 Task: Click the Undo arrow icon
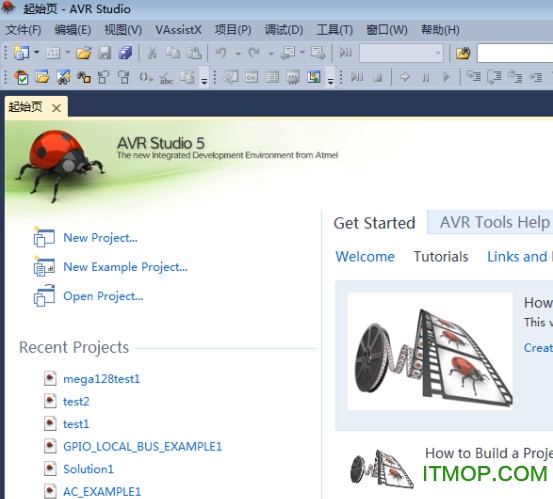[221, 53]
